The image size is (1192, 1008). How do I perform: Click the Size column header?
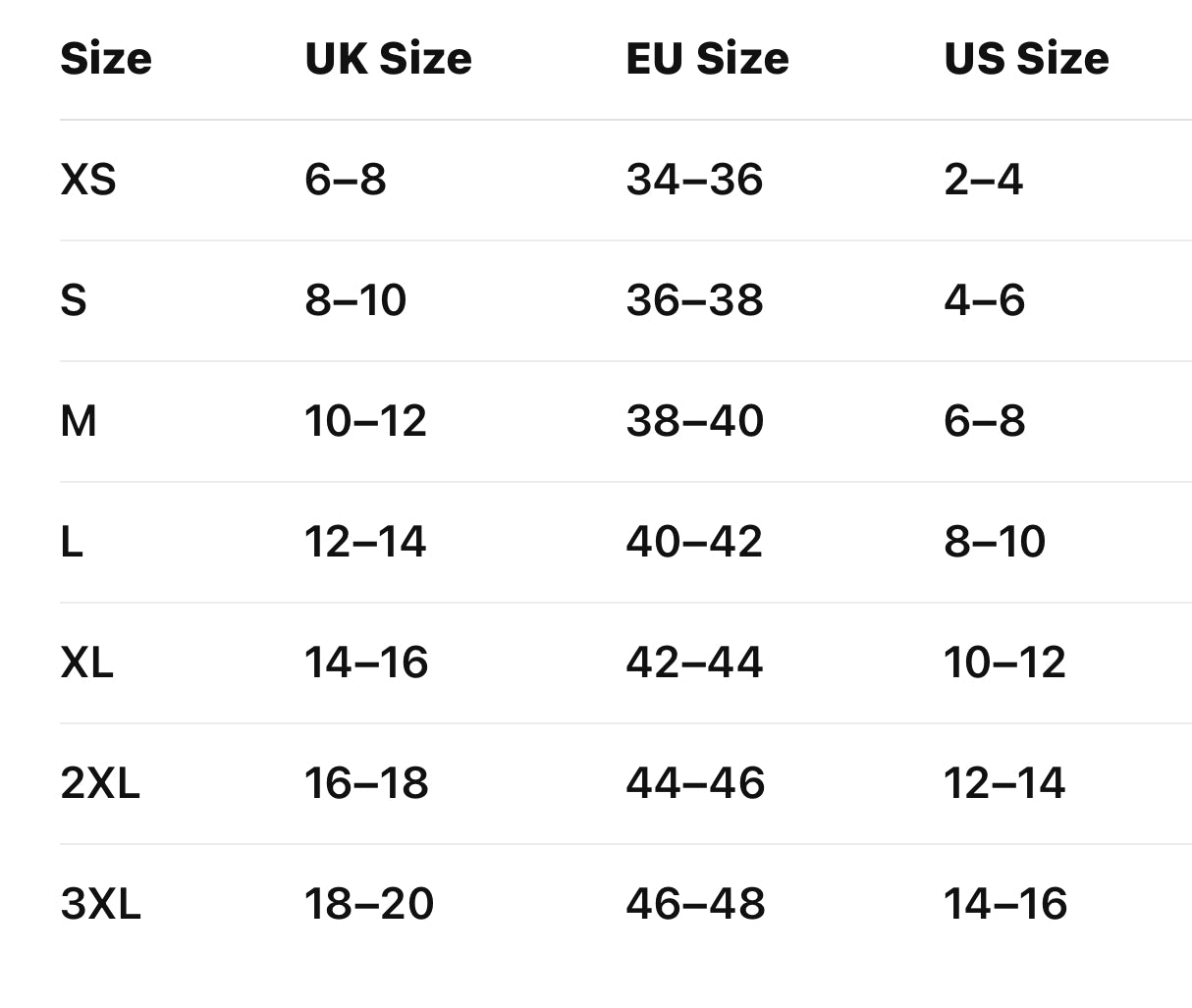(106, 59)
